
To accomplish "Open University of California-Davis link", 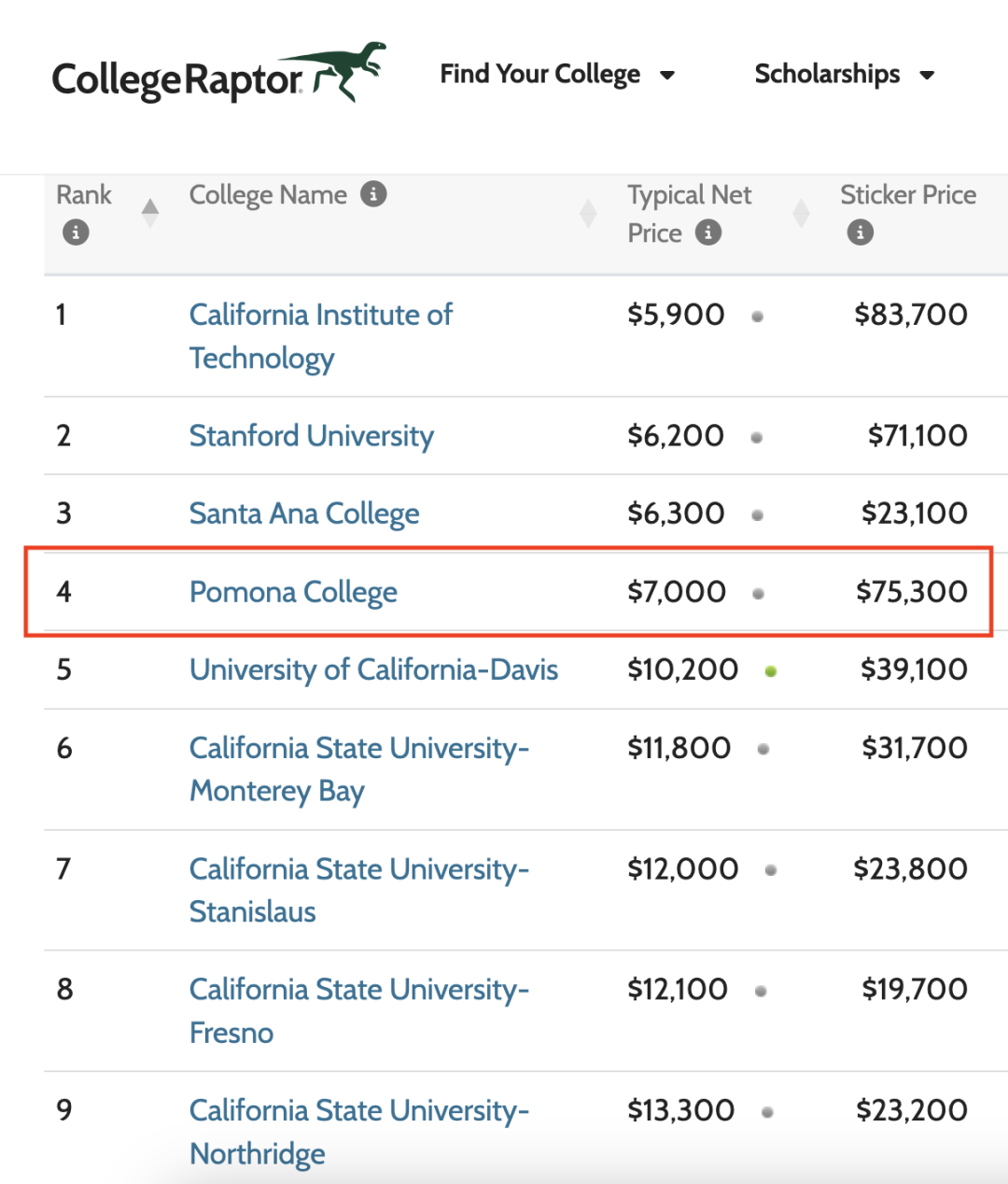I will pos(373,670).
